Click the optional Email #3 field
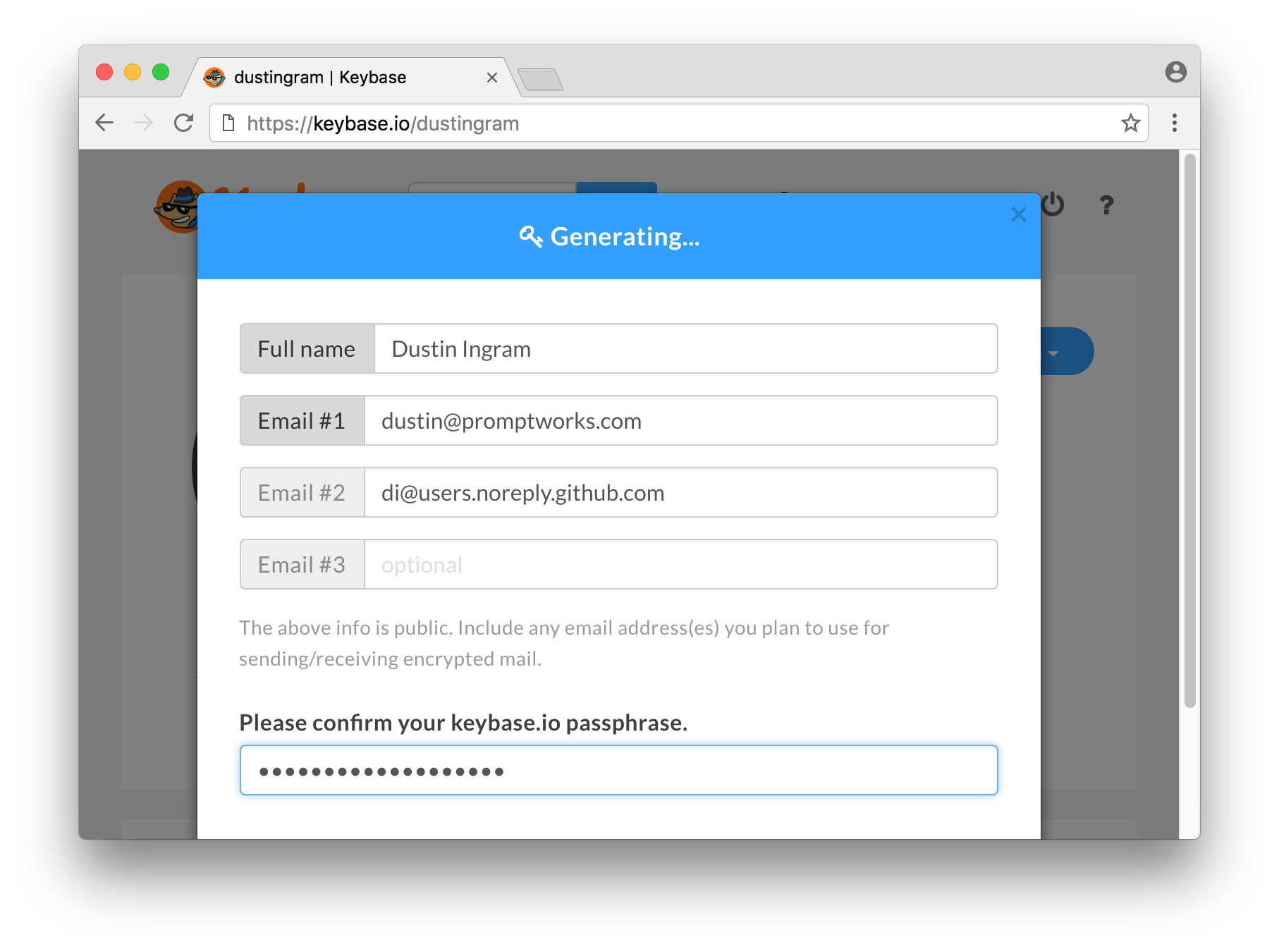Screen dimensions: 1279x952 coord(680,564)
